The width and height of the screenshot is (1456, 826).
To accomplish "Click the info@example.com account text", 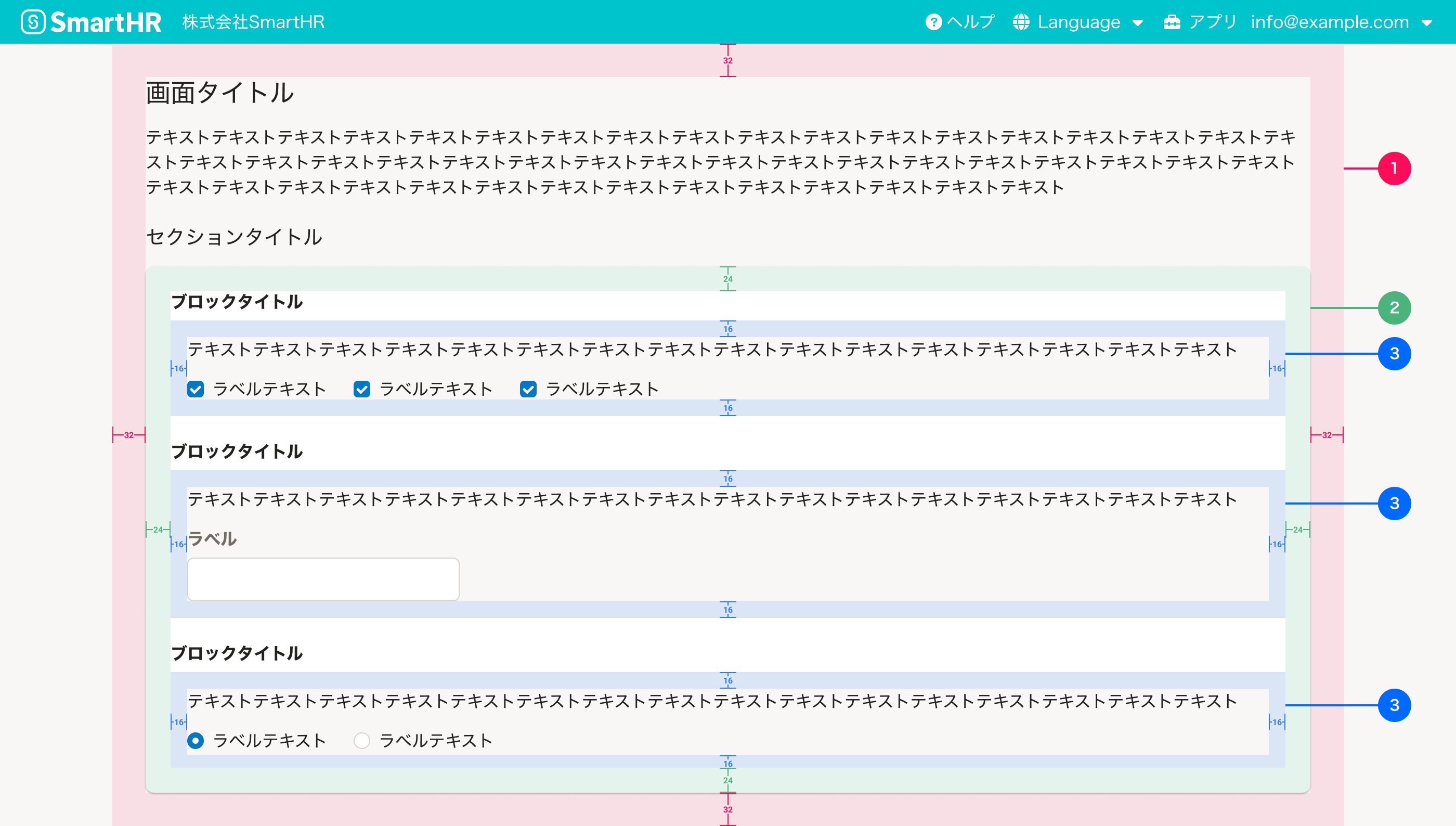I will tap(1330, 22).
